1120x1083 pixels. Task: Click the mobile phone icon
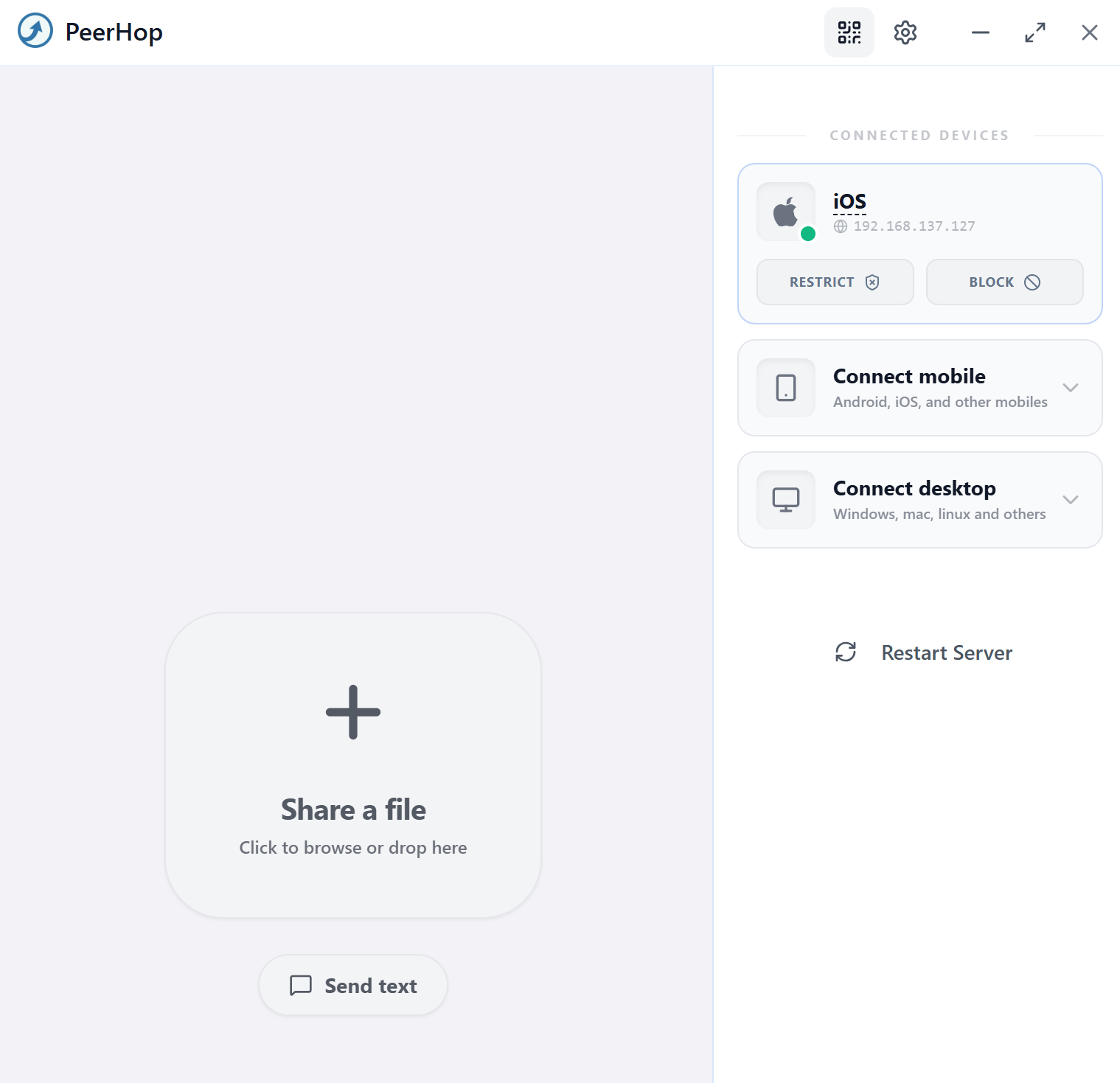(x=786, y=388)
